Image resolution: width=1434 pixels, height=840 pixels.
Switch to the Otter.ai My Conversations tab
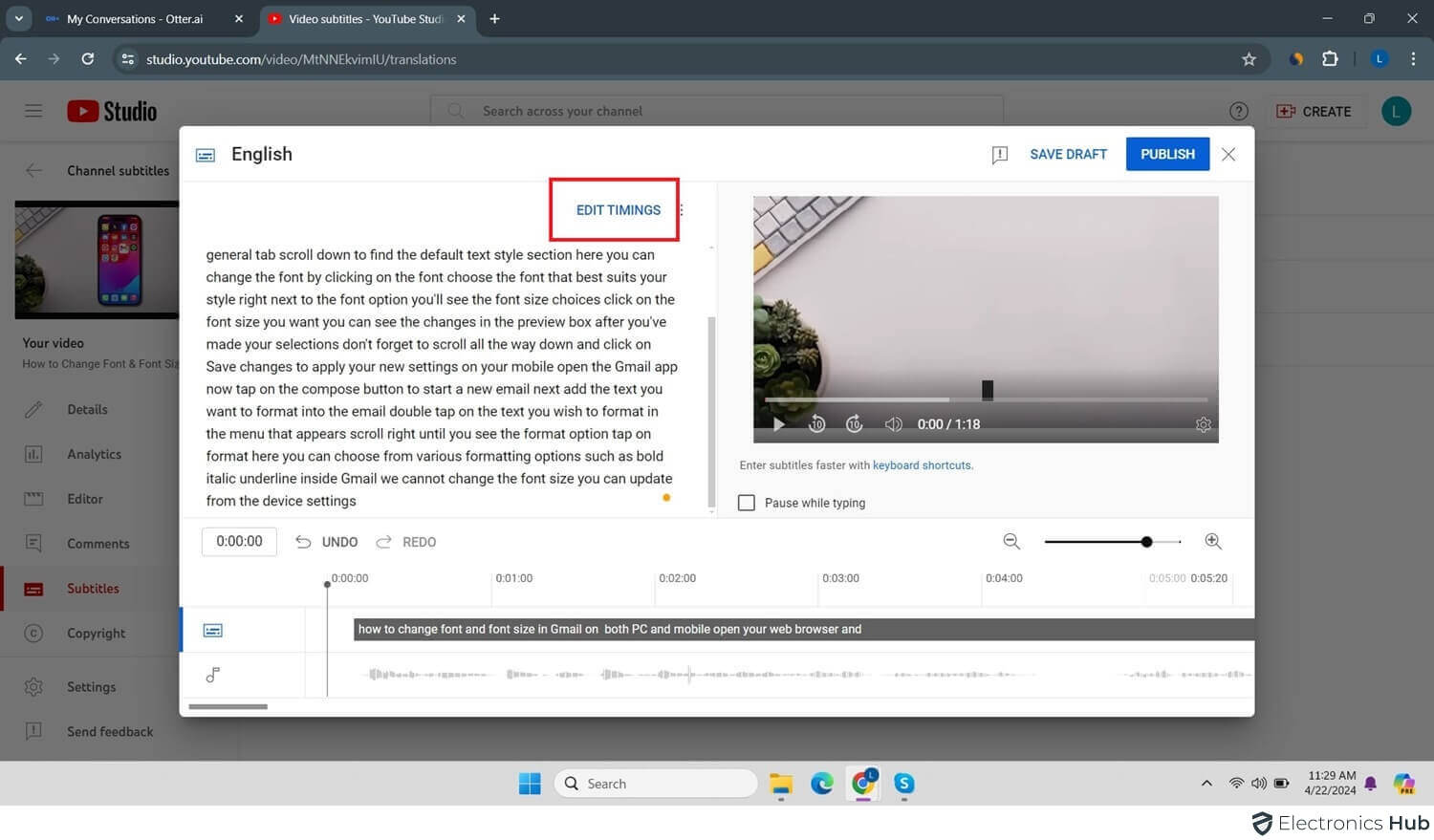(x=135, y=19)
